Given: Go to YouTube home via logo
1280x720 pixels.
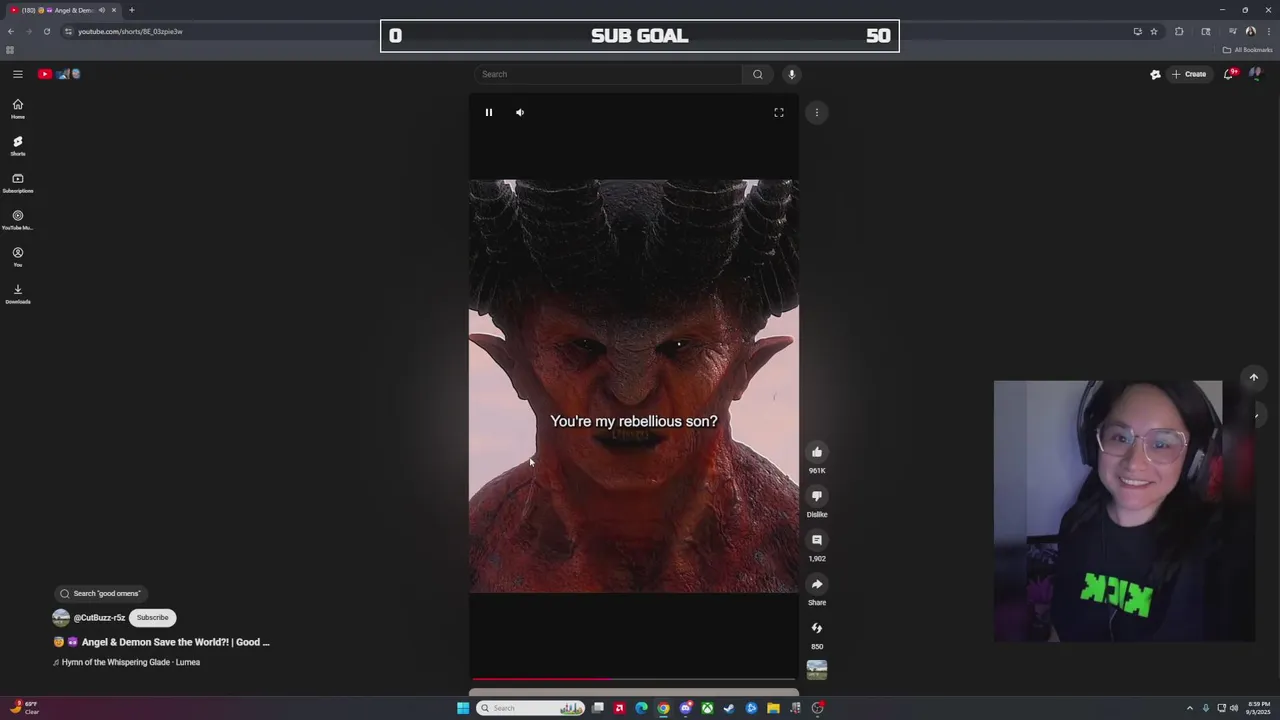Looking at the screenshot, I should point(59,74).
